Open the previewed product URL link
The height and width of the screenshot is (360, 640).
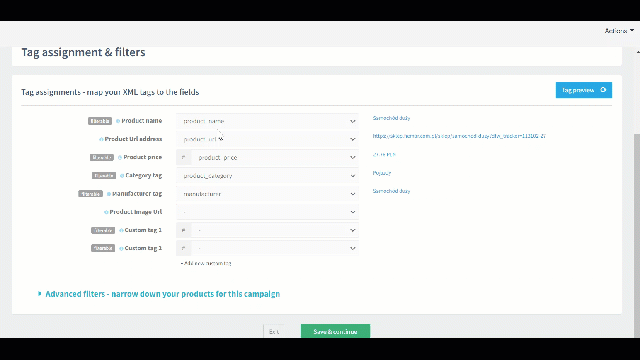tap(459, 136)
